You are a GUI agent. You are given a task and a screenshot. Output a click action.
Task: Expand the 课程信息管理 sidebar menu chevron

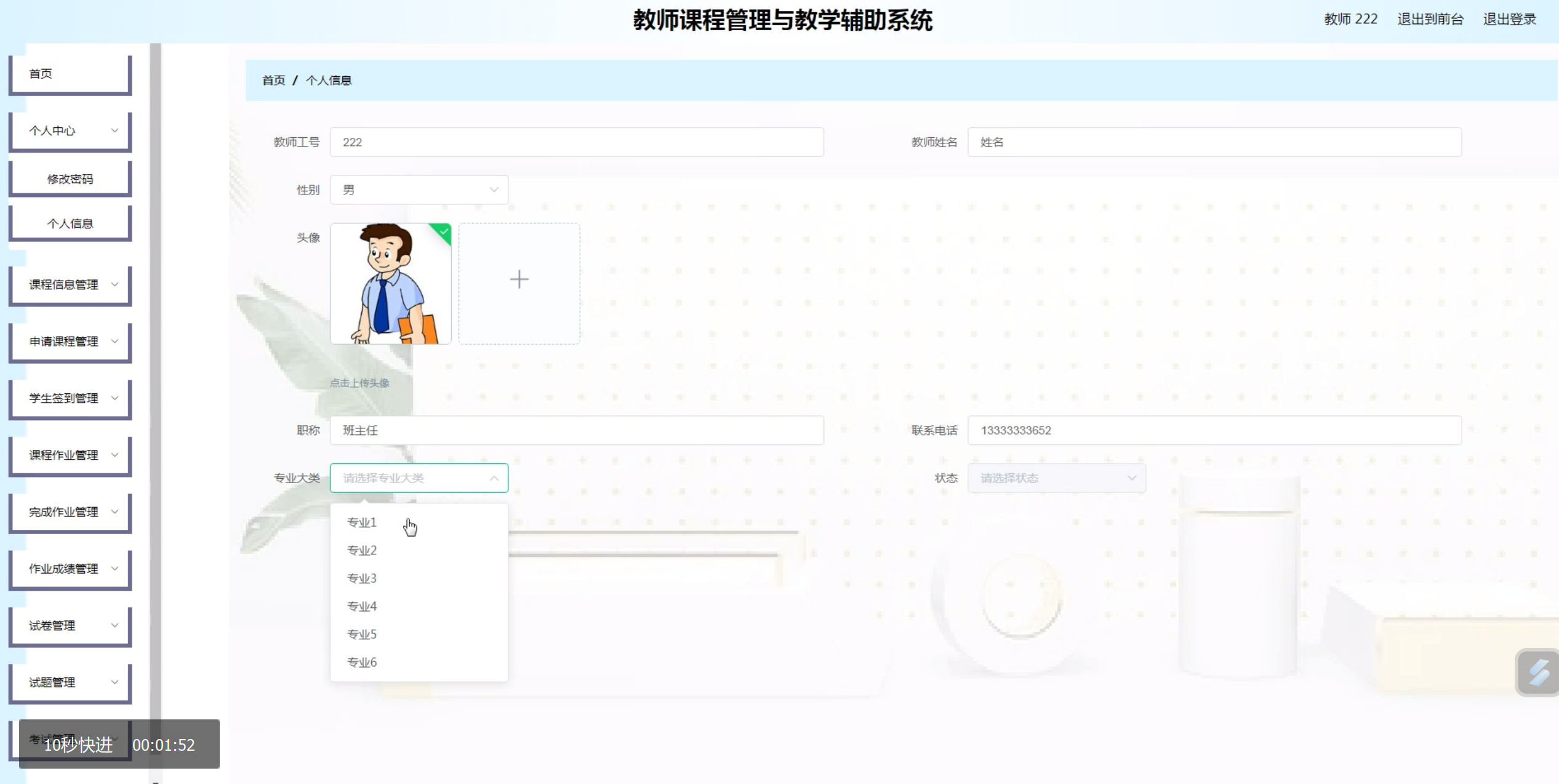pos(114,284)
